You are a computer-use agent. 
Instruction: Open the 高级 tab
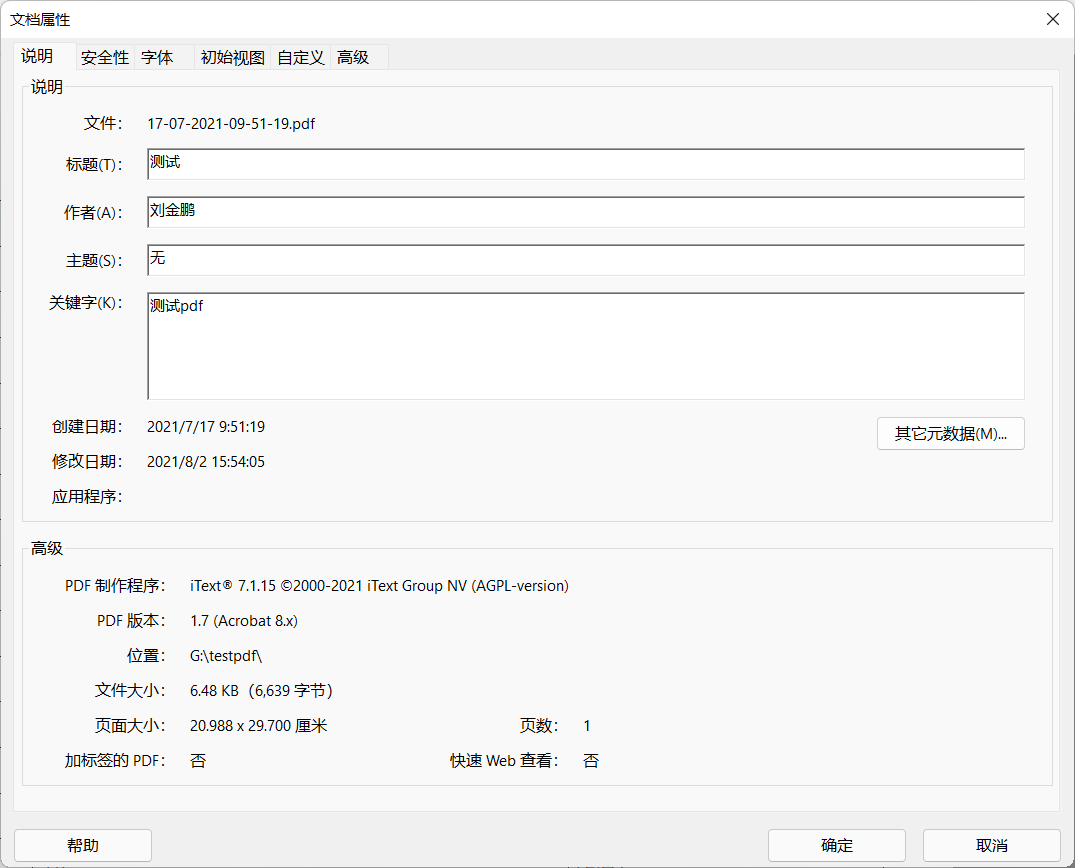pyautogui.click(x=352, y=57)
